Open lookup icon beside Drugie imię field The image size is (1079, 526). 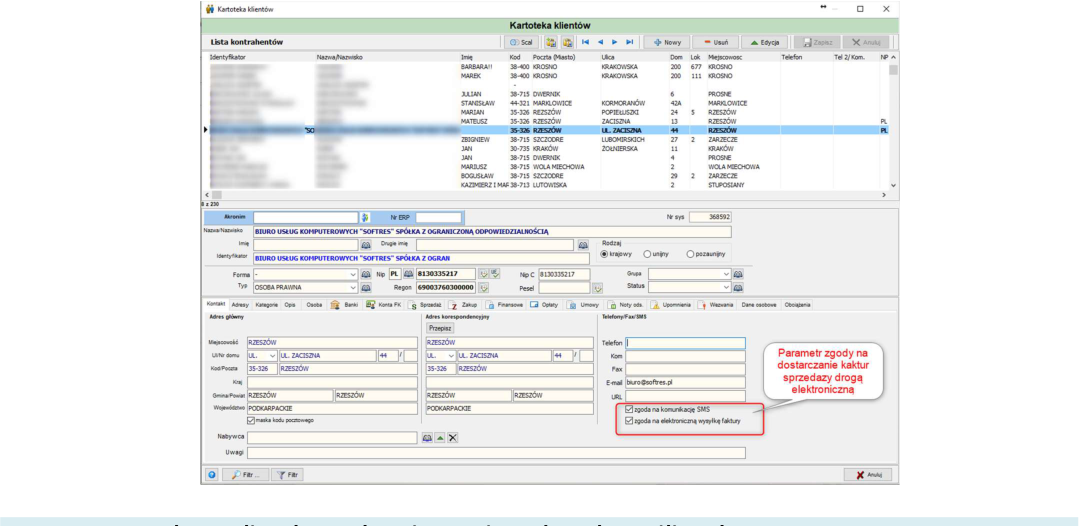click(583, 245)
